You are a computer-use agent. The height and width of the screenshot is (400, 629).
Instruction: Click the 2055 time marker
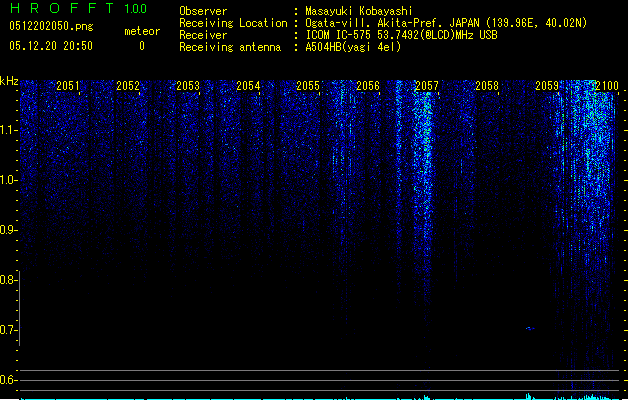(x=308, y=85)
